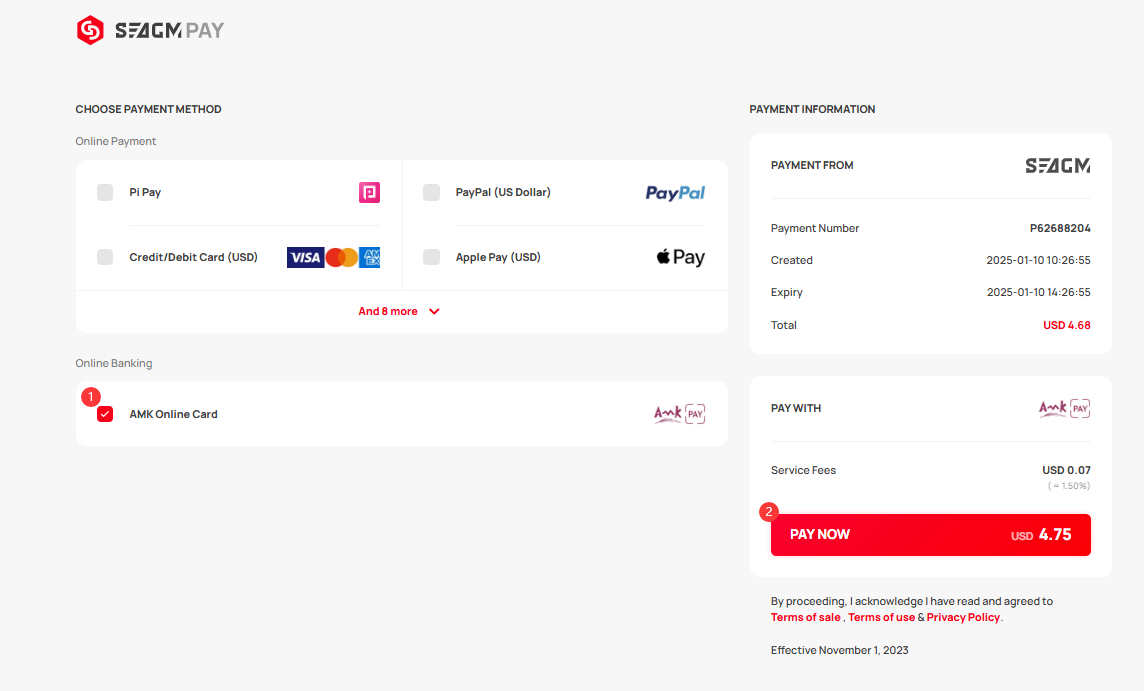Viewport: 1144px width, 691px height.
Task: Open the Terms of sale link
Action: 805,617
